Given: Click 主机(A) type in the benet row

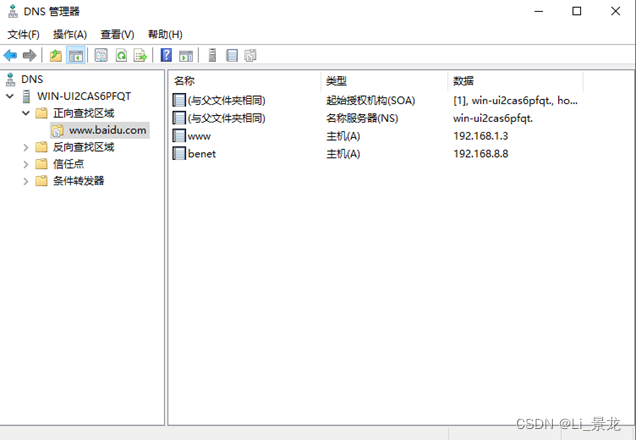Looking at the screenshot, I should pyautogui.click(x=343, y=154).
